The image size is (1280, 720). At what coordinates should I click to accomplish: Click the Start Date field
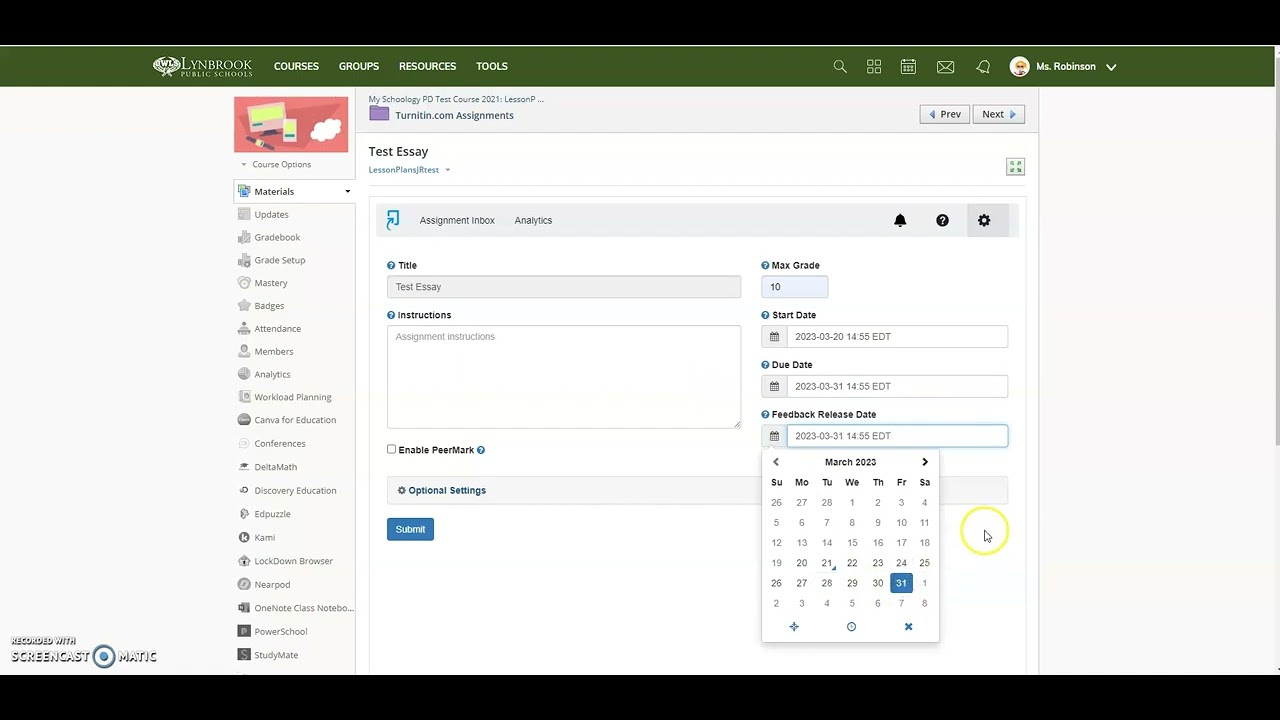tap(897, 337)
